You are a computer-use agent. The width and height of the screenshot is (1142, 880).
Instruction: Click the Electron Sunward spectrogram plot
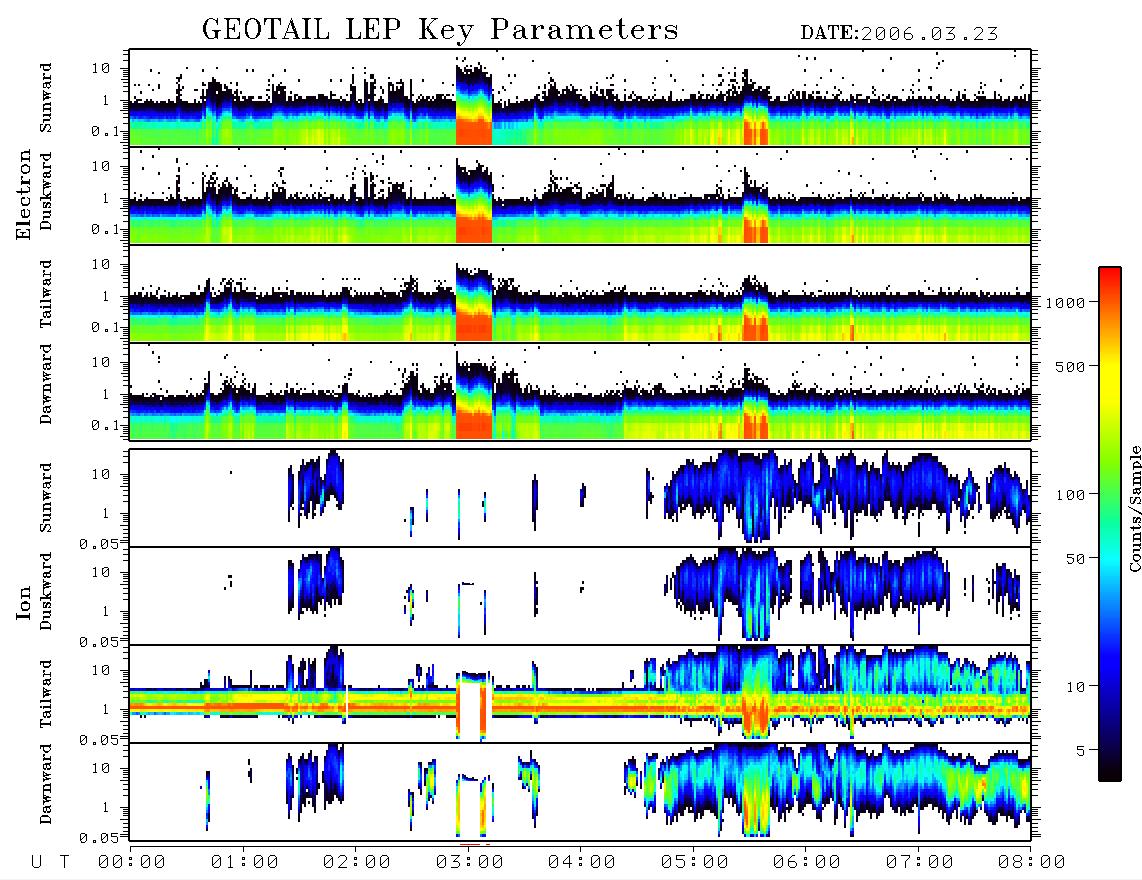click(x=580, y=97)
